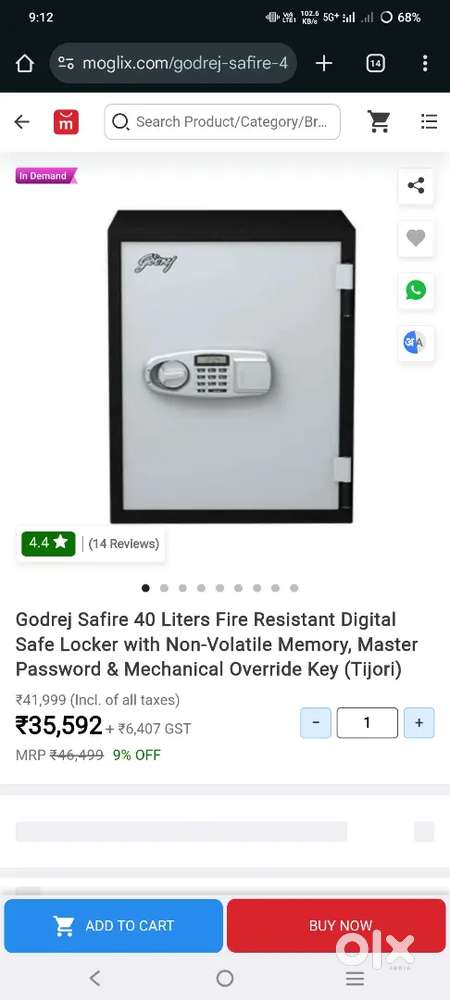The image size is (450, 1000).
Task: Open a new browser tab with plus icon
Action: point(324,63)
